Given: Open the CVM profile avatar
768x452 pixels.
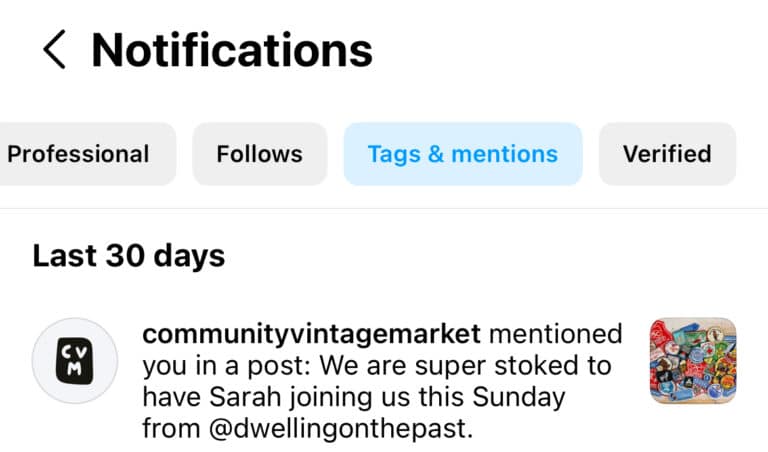Looking at the screenshot, I should click(76, 361).
